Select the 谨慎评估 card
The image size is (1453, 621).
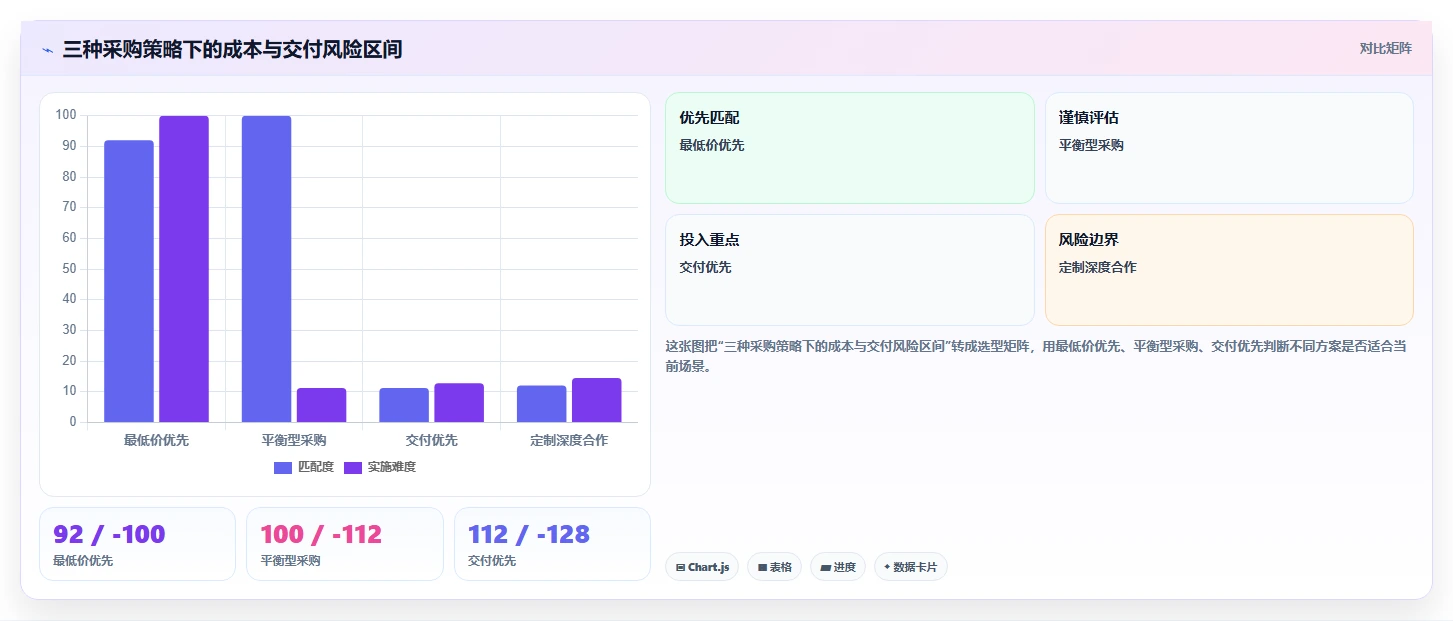pos(1229,148)
